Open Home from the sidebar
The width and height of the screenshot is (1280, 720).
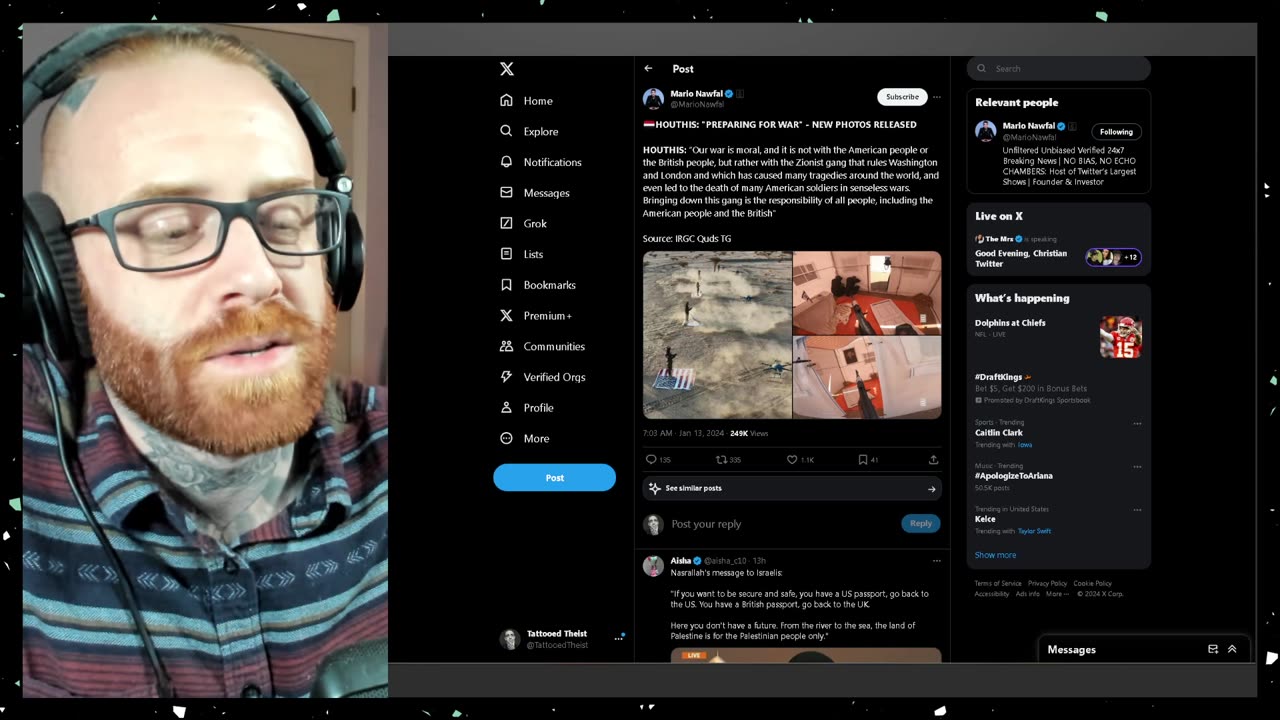[x=526, y=100]
